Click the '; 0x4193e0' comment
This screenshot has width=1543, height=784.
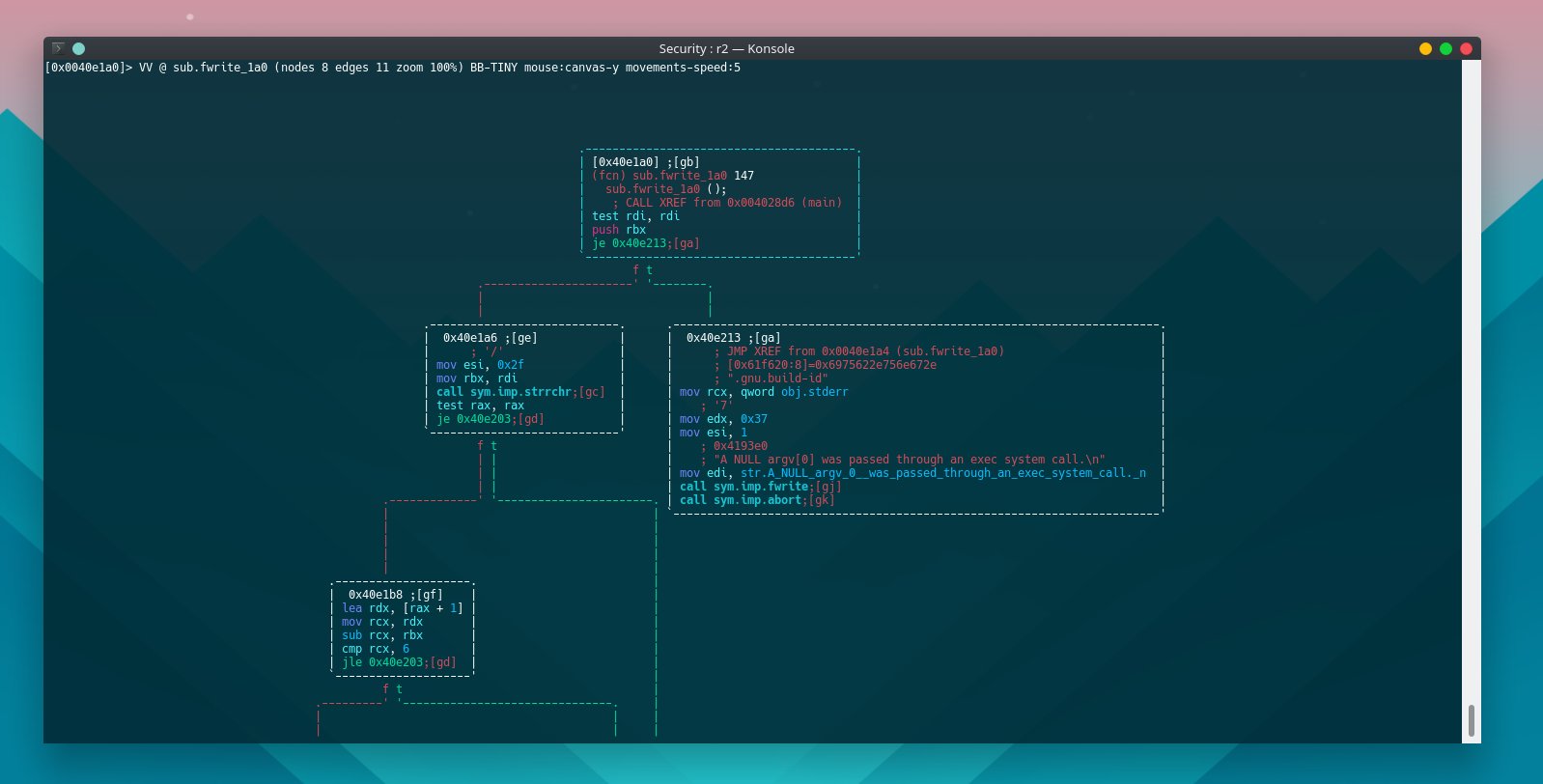point(734,446)
